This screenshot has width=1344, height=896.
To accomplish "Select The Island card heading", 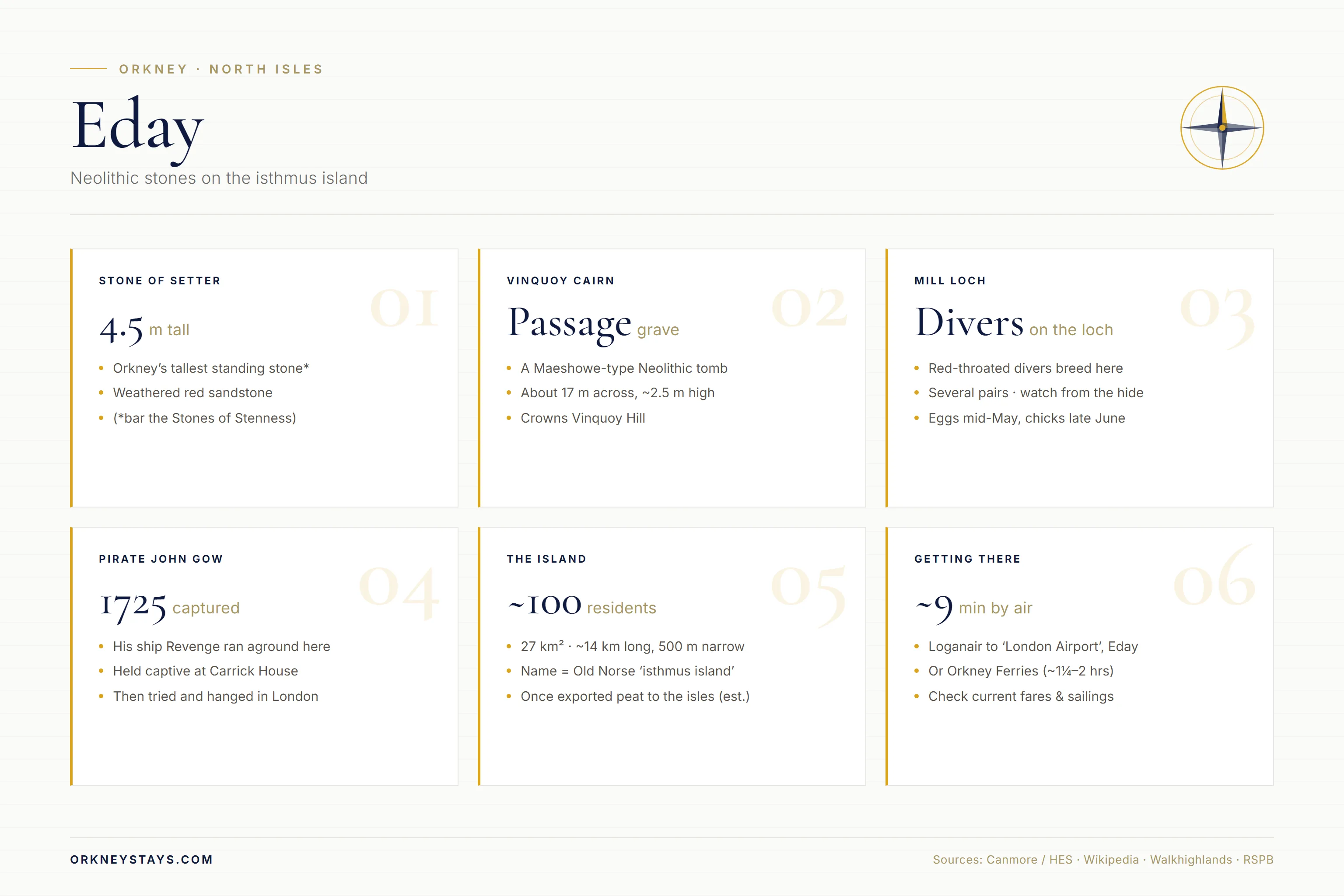I will [546, 559].
